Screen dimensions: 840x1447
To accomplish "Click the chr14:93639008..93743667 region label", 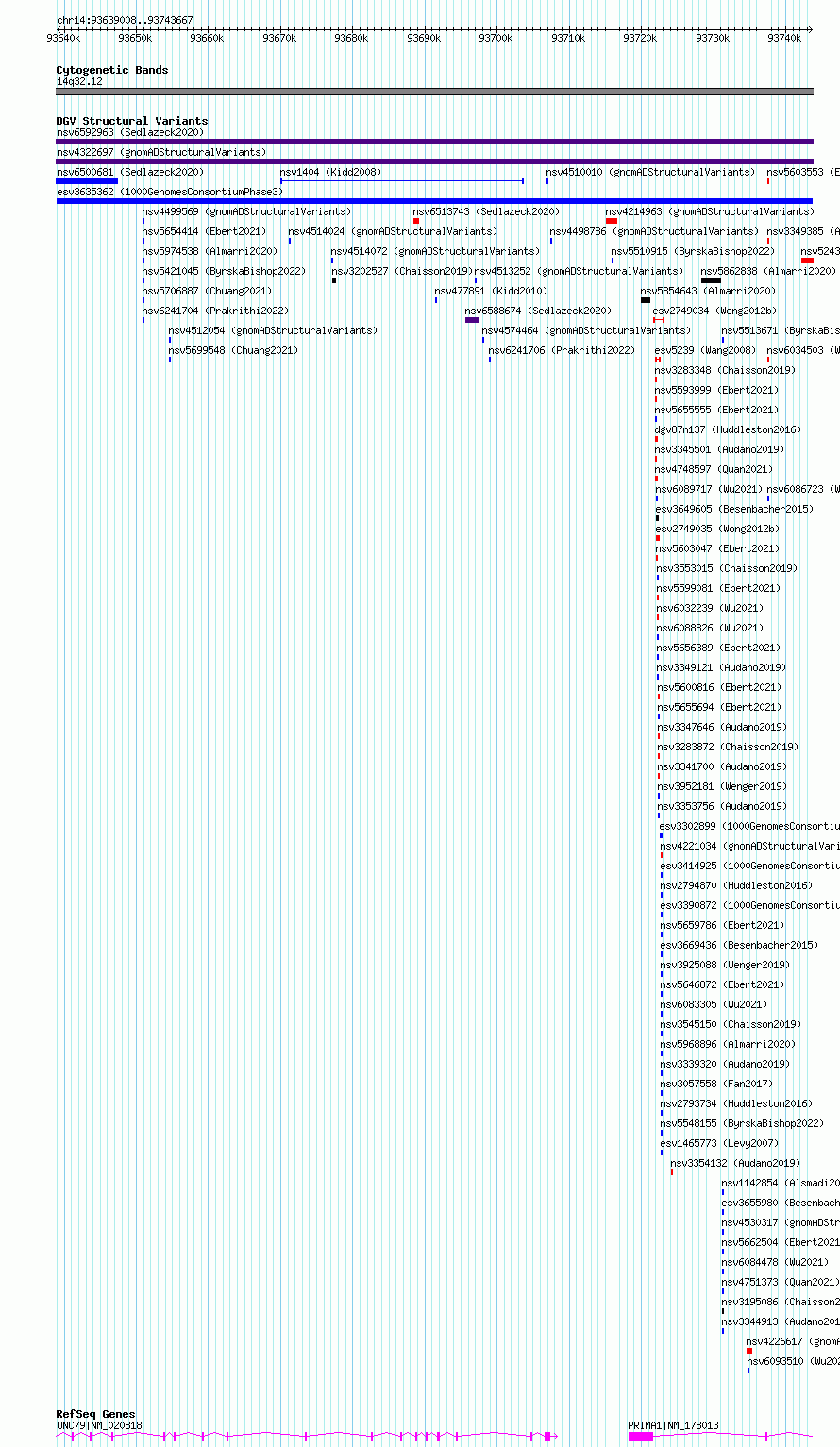I will click(x=125, y=20).
